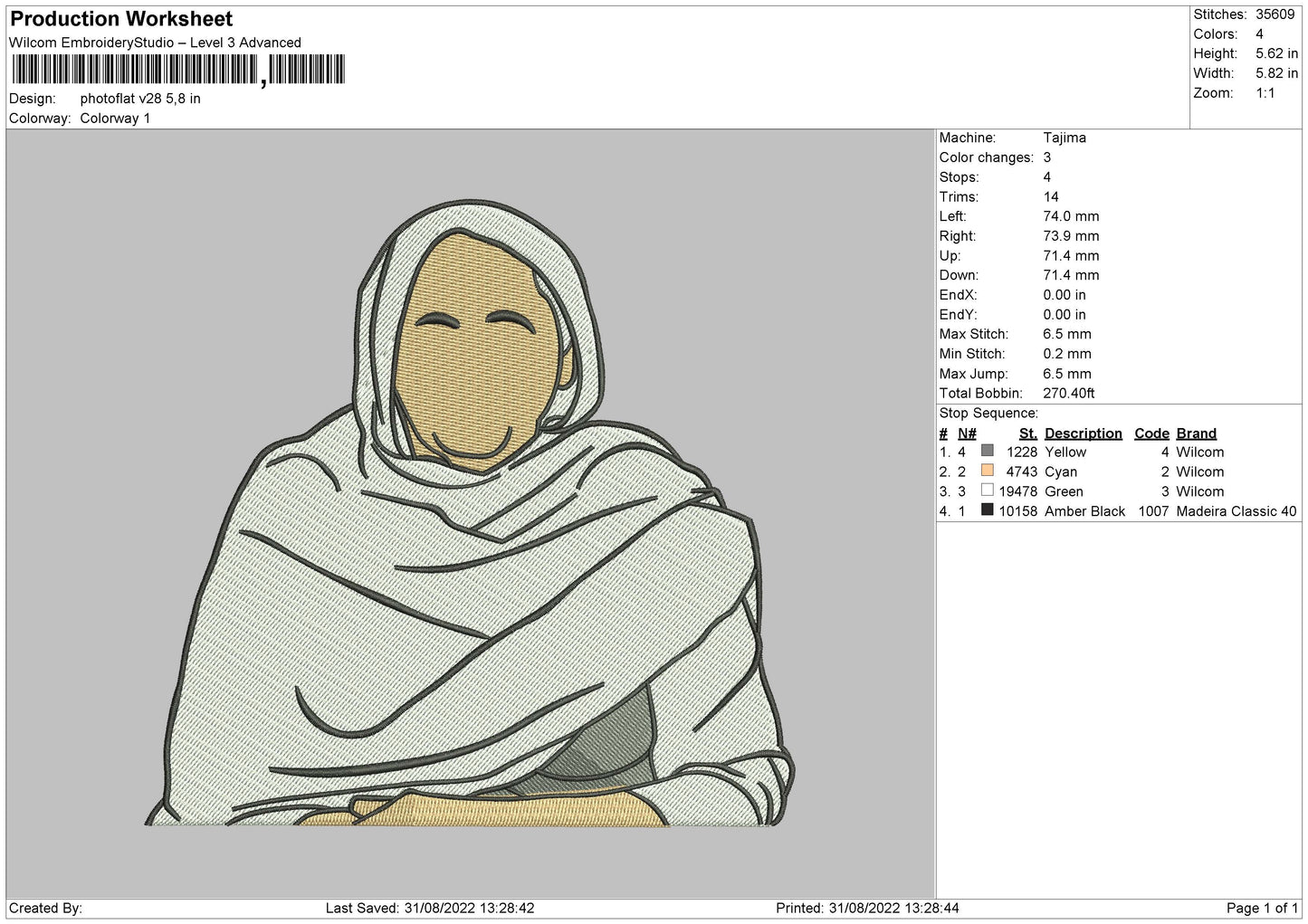Click the 'Page 1 of 1' footer text
This screenshot has height=924, width=1308.
click(x=1262, y=908)
